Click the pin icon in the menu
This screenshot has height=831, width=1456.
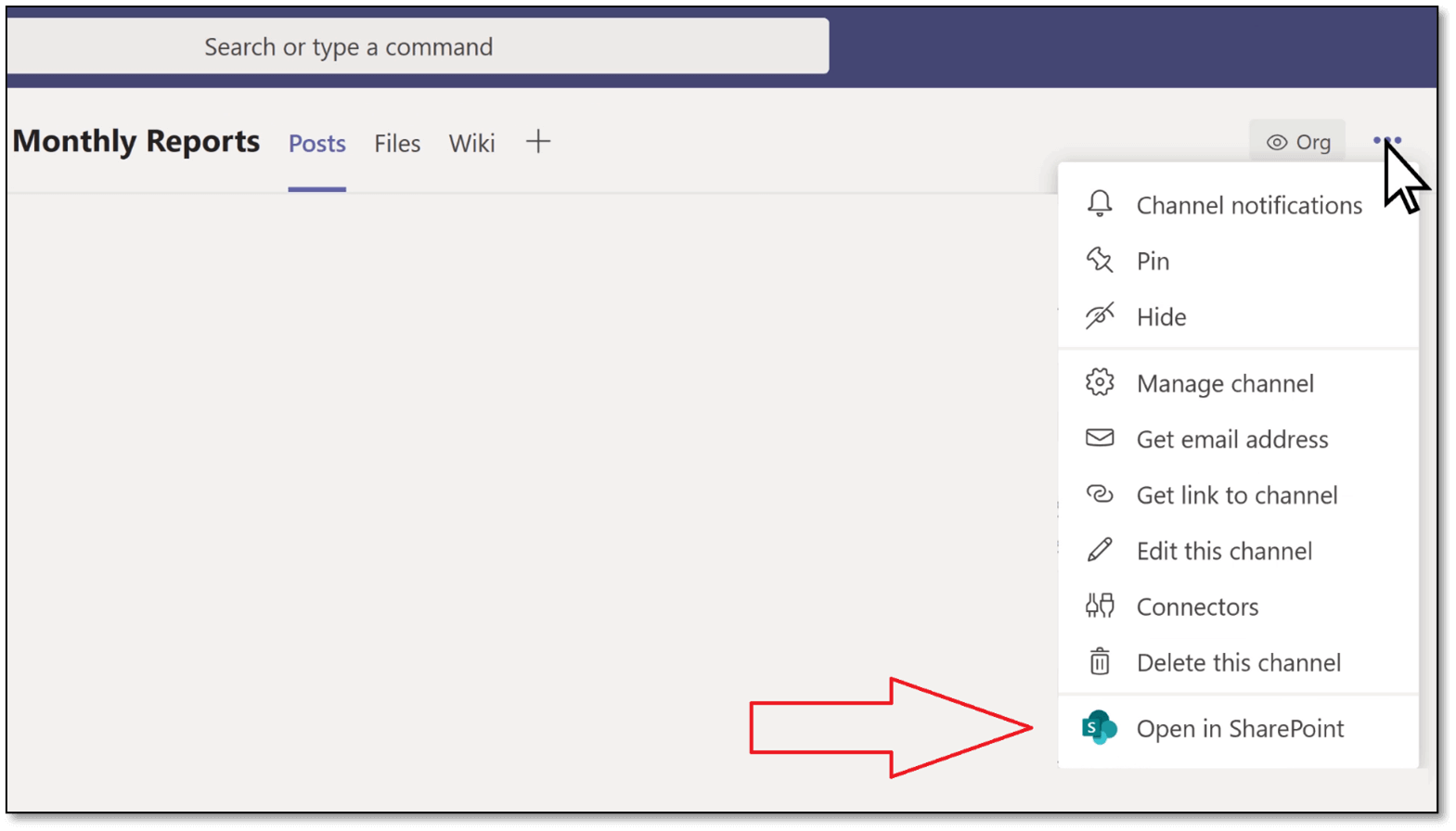point(1100,260)
